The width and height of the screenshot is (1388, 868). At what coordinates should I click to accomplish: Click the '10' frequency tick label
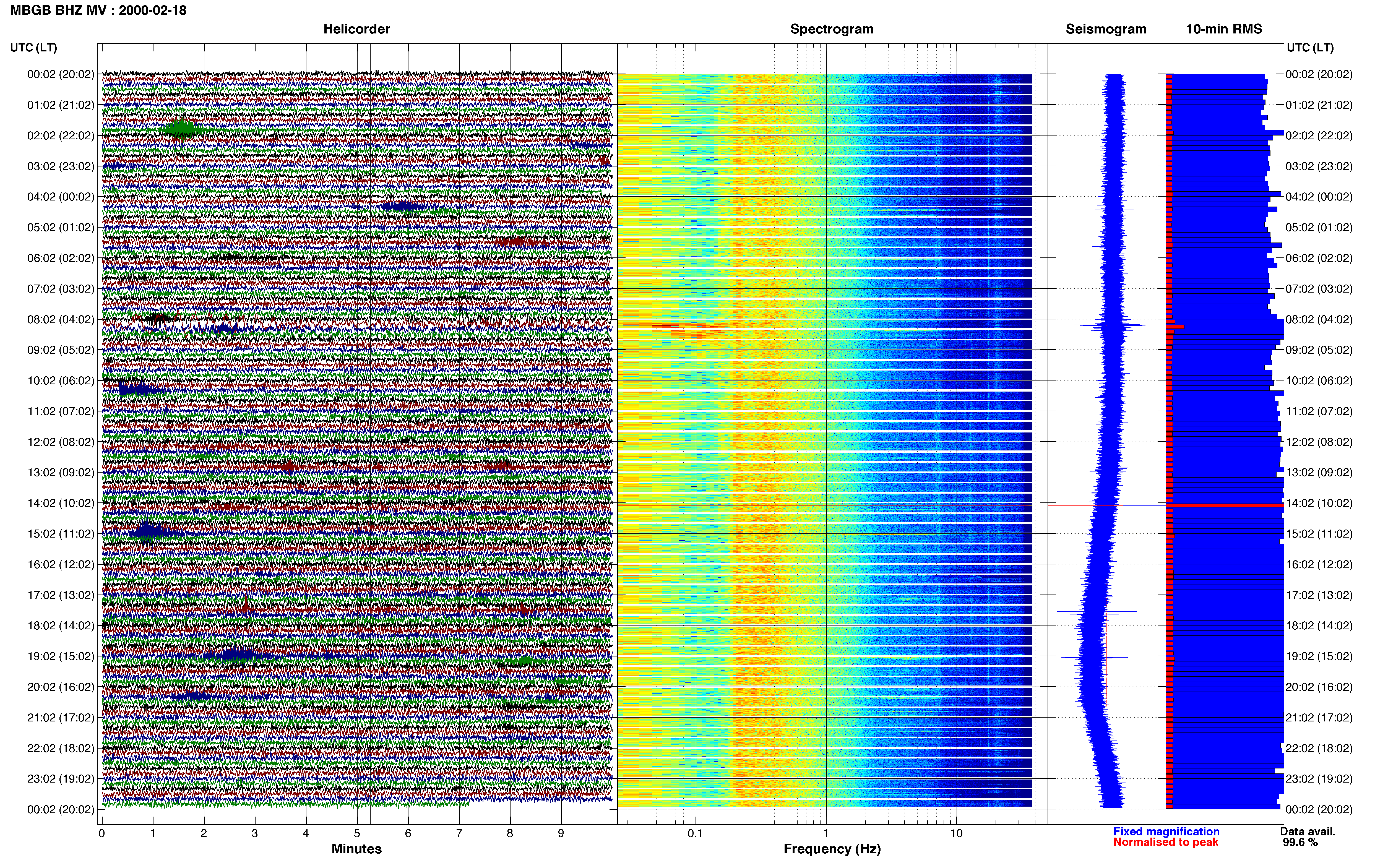(x=956, y=833)
